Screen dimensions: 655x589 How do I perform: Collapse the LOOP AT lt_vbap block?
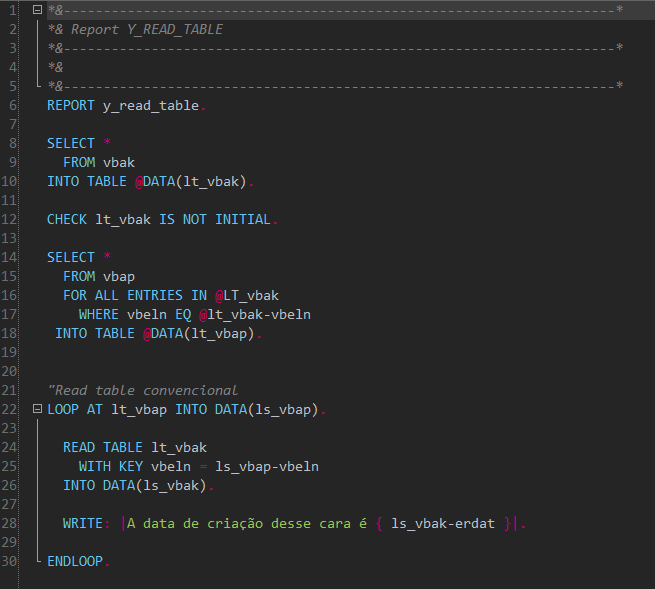pos(37,409)
